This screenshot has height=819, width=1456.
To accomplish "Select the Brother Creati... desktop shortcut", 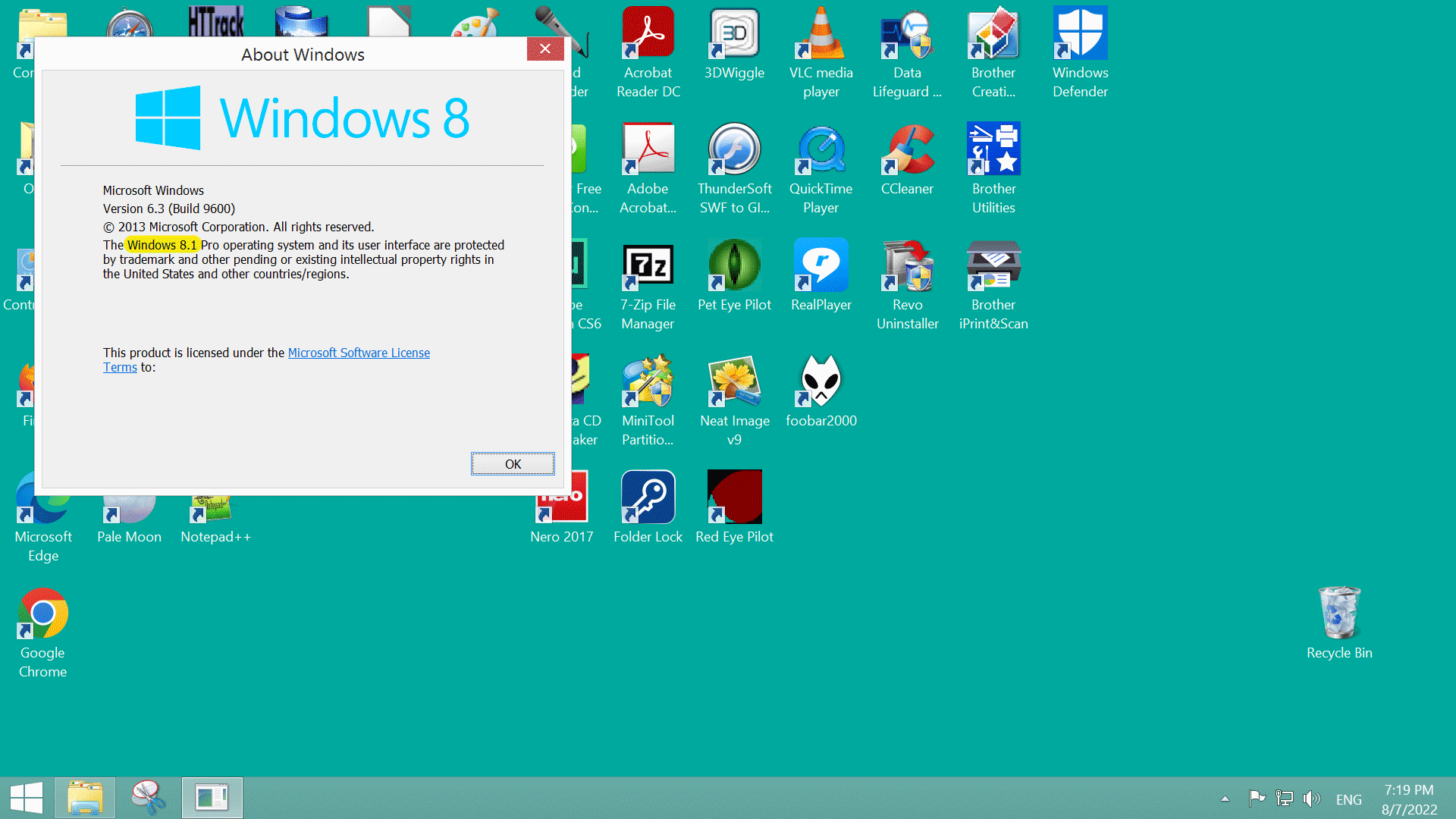I will (993, 53).
